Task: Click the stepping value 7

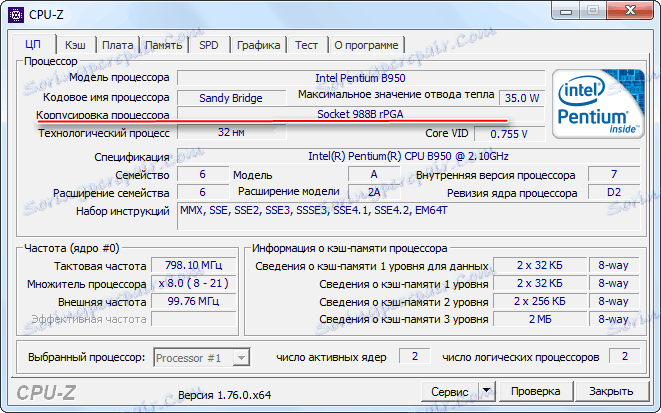Action: pyautogui.click(x=614, y=174)
